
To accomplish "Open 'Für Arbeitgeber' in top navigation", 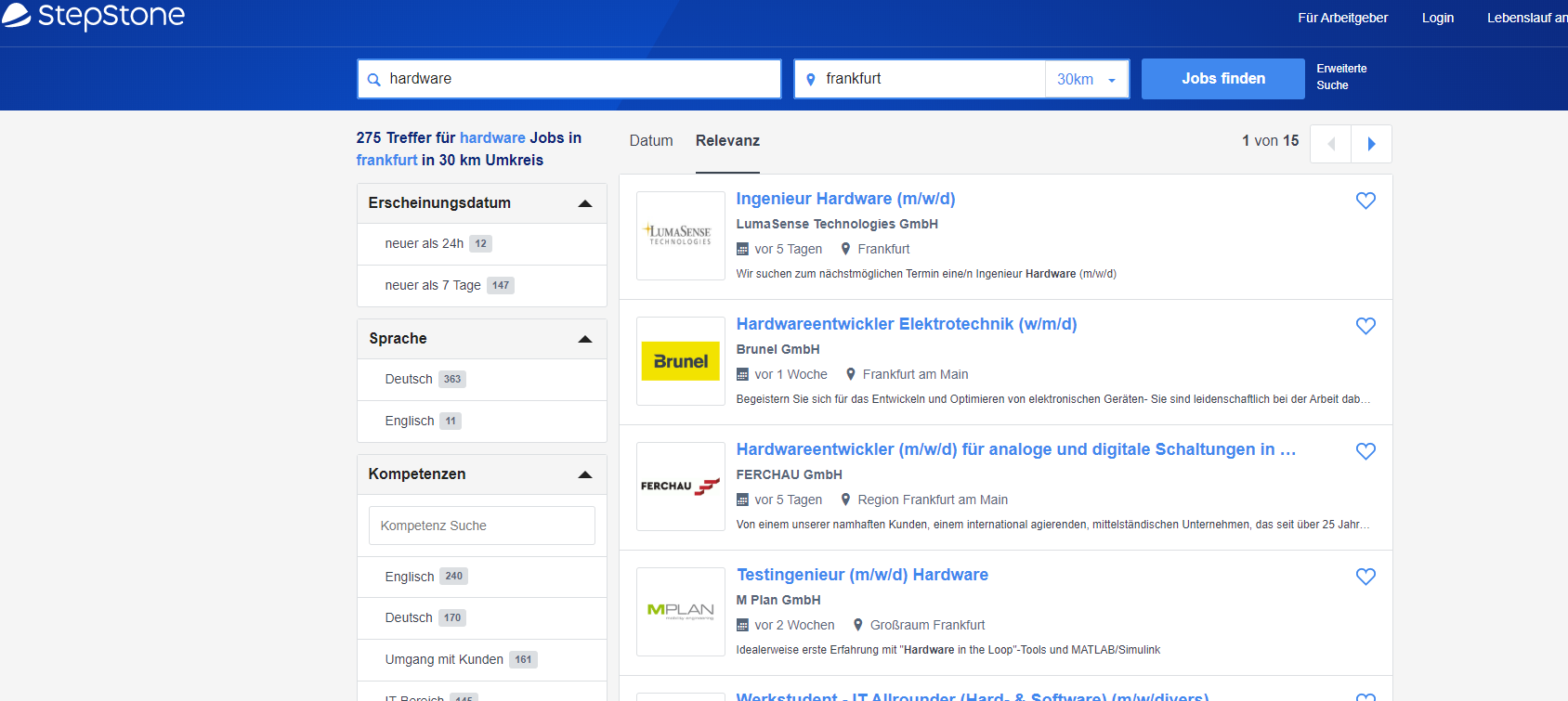I will [x=1342, y=18].
